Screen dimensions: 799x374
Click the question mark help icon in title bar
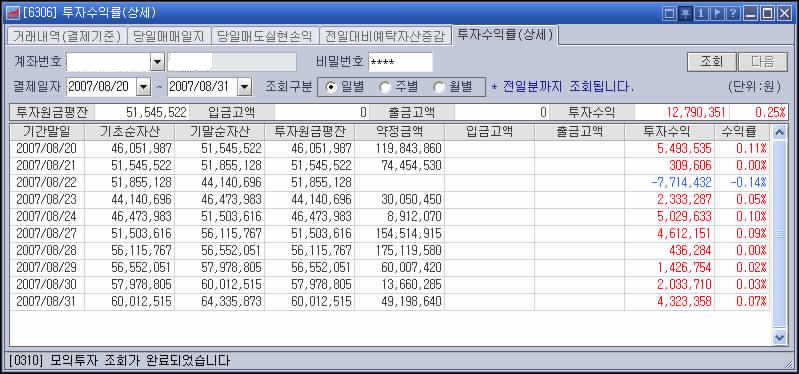[x=733, y=13]
